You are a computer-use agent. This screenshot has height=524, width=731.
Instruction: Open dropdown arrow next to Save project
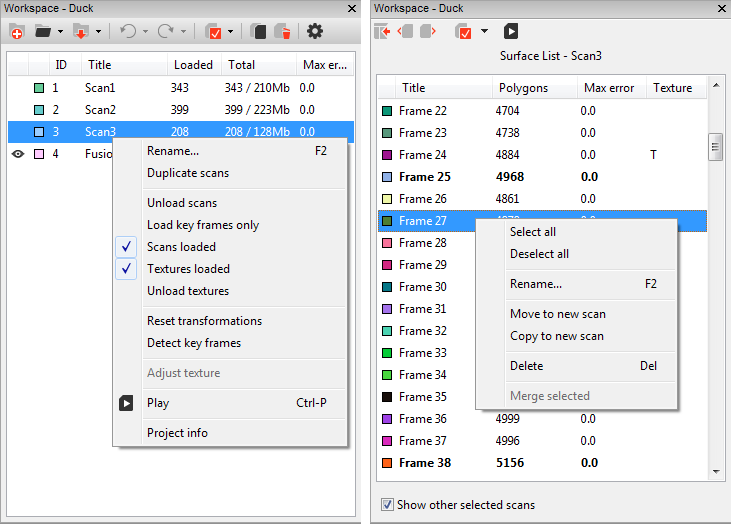pyautogui.click(x=98, y=32)
